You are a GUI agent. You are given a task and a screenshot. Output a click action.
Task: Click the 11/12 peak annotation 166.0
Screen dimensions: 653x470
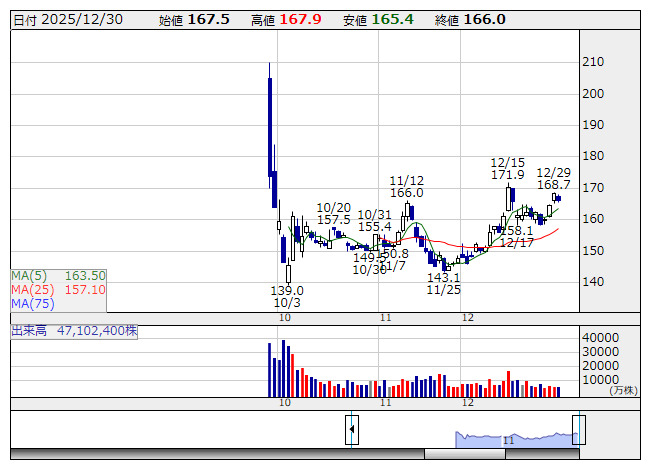pos(407,187)
